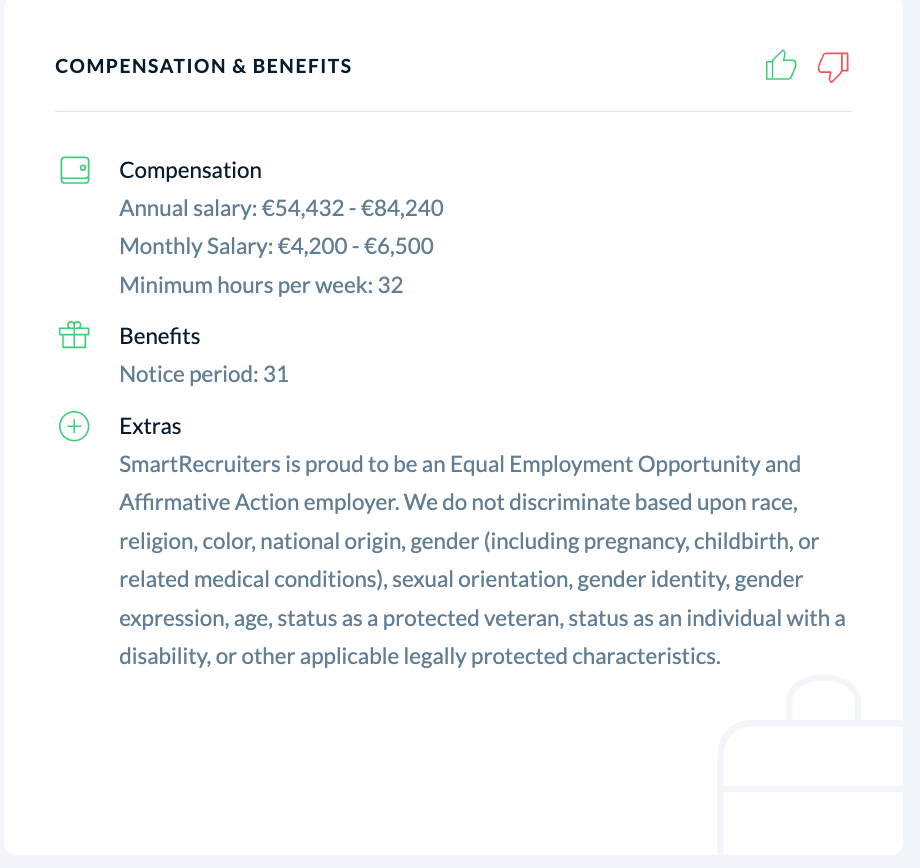920x868 pixels.
Task: Click the line mentioning sexual orientation
Action: pos(461,580)
